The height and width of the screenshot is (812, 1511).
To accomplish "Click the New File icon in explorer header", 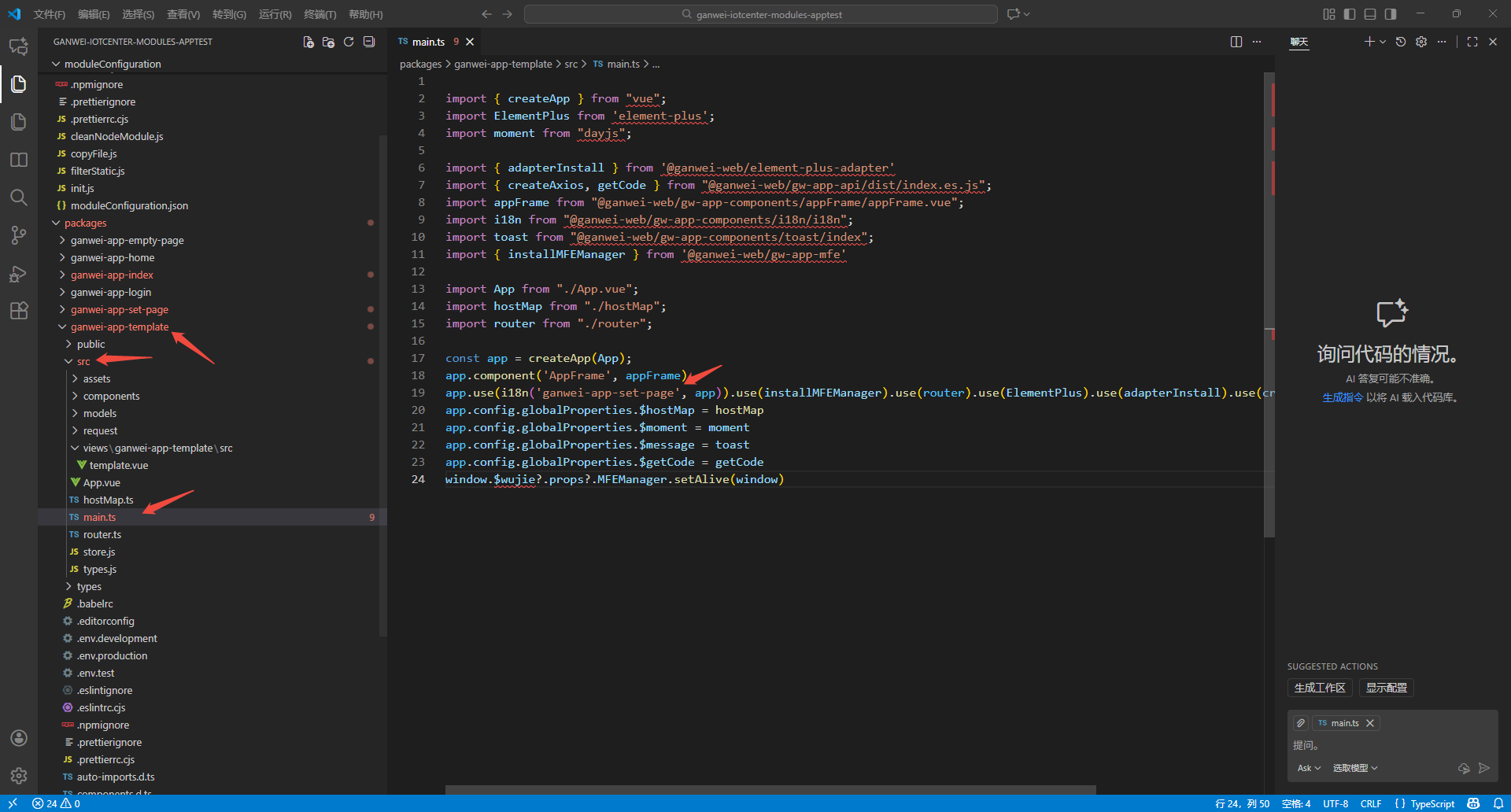I will point(308,42).
